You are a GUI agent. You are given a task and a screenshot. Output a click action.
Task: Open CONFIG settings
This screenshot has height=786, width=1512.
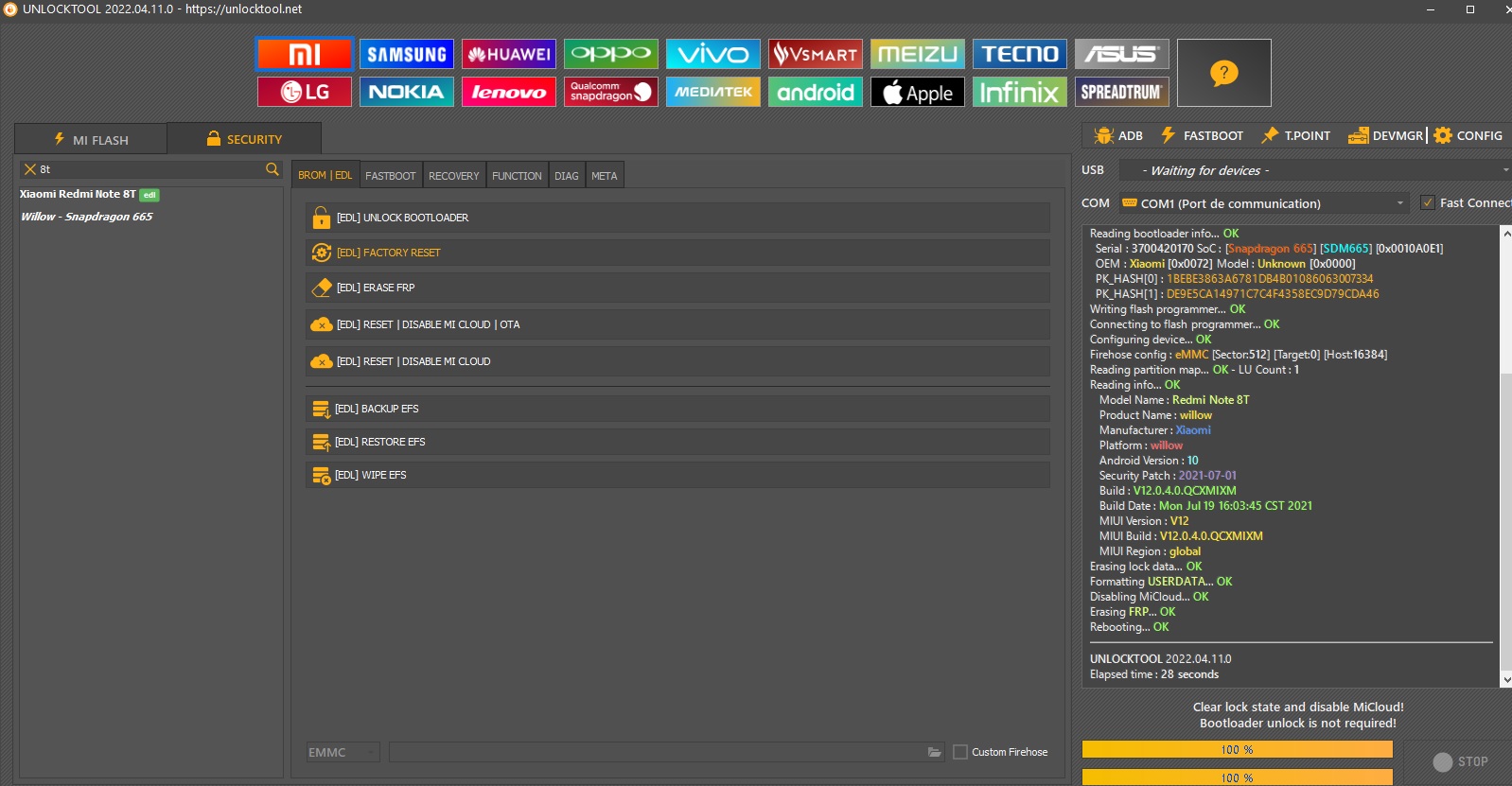1468,135
